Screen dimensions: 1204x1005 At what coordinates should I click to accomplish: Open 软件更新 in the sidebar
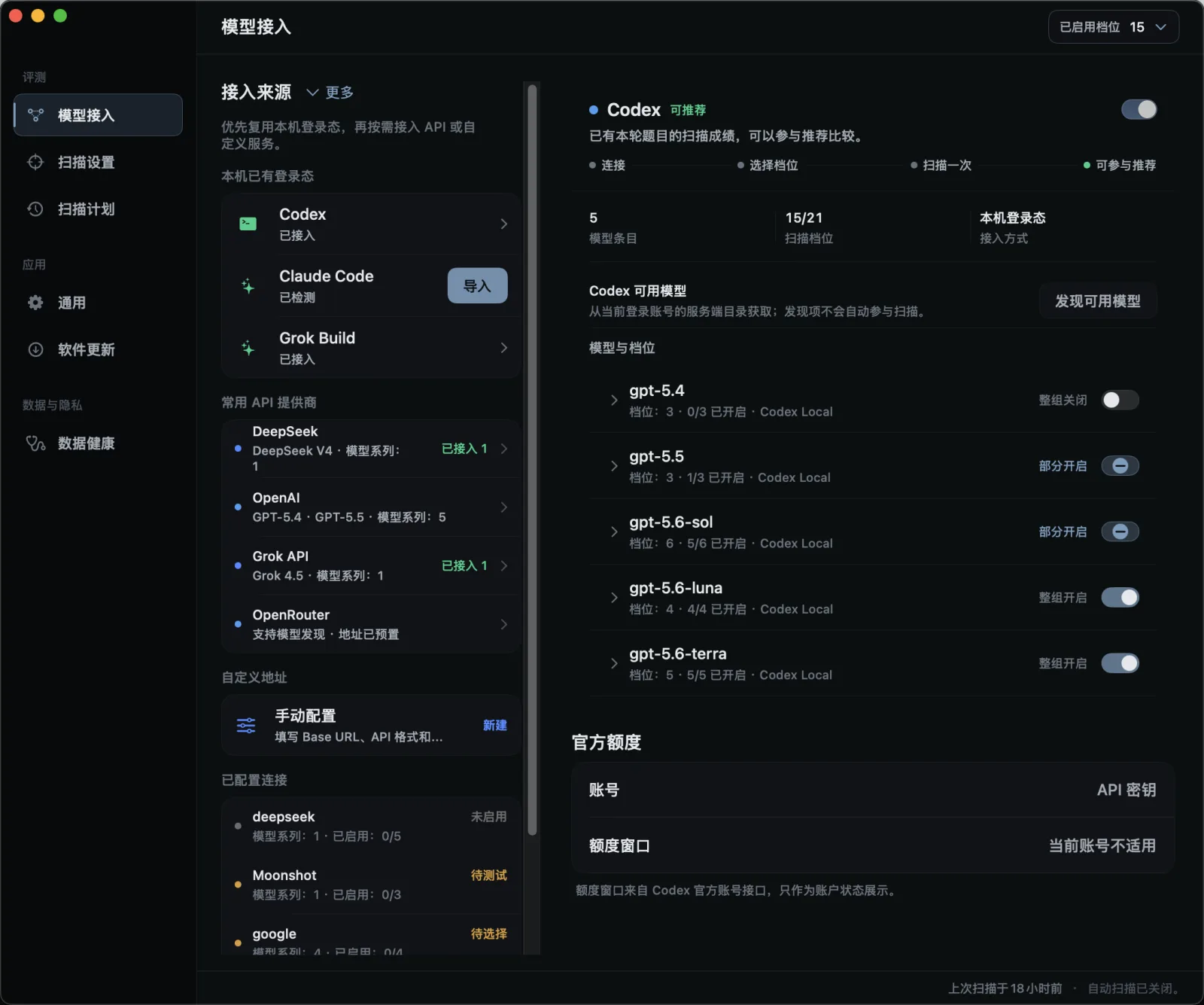(x=98, y=349)
